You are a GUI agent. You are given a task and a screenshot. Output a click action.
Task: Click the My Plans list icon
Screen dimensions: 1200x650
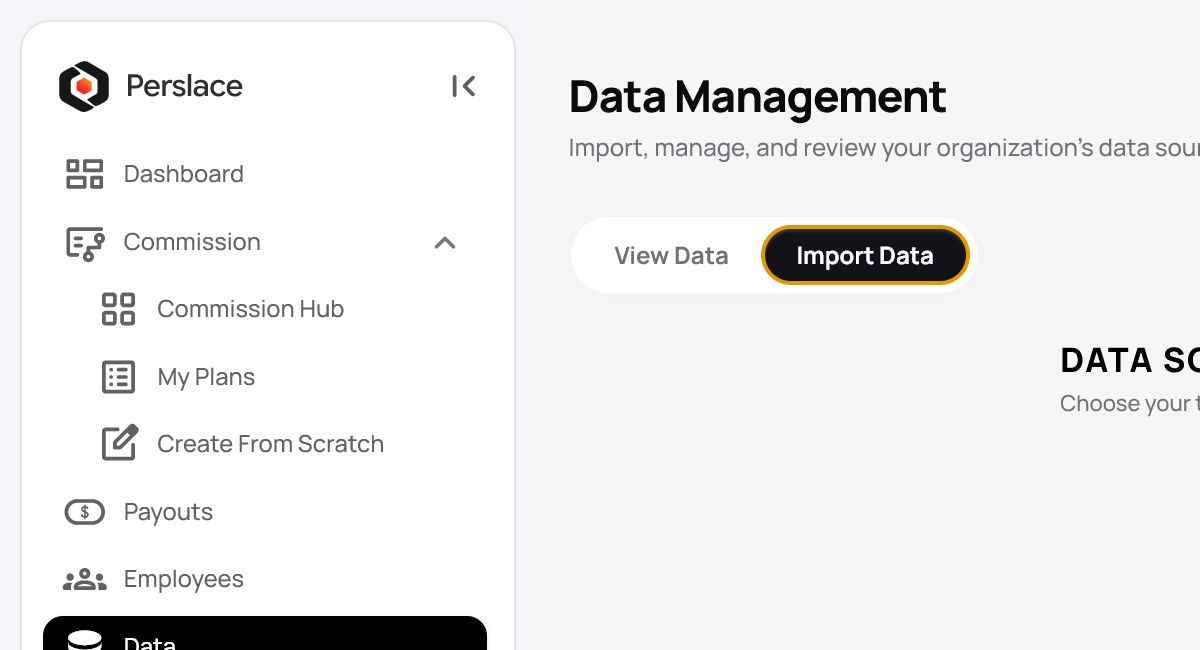coord(118,377)
